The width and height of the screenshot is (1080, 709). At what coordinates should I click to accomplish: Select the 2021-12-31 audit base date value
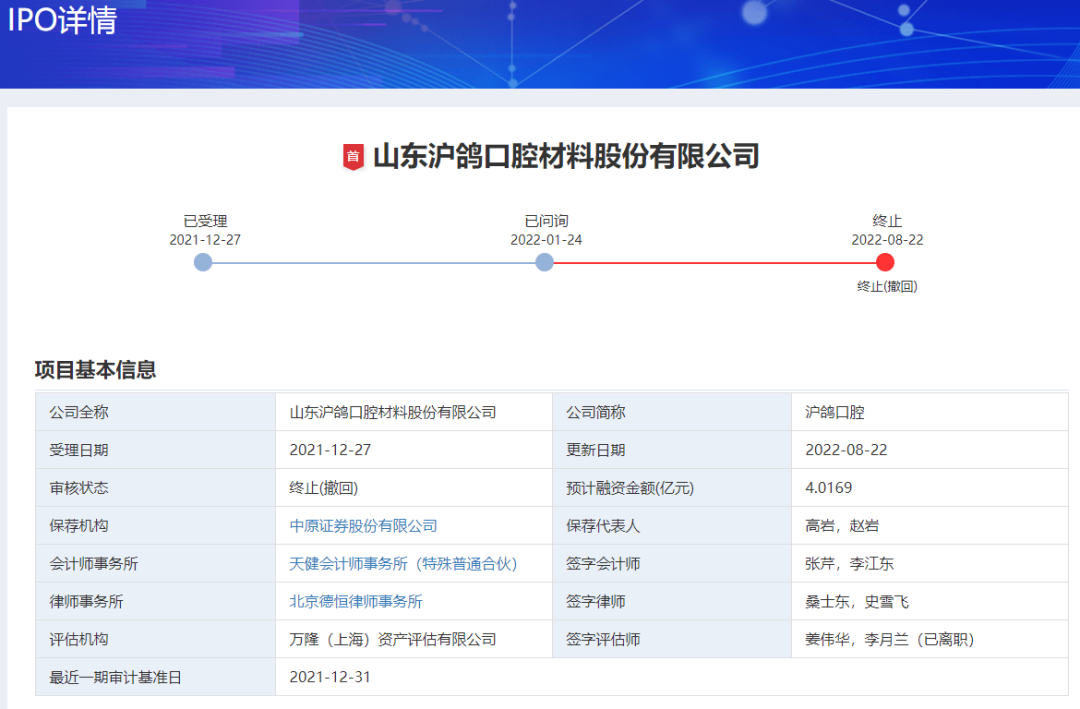coord(330,677)
